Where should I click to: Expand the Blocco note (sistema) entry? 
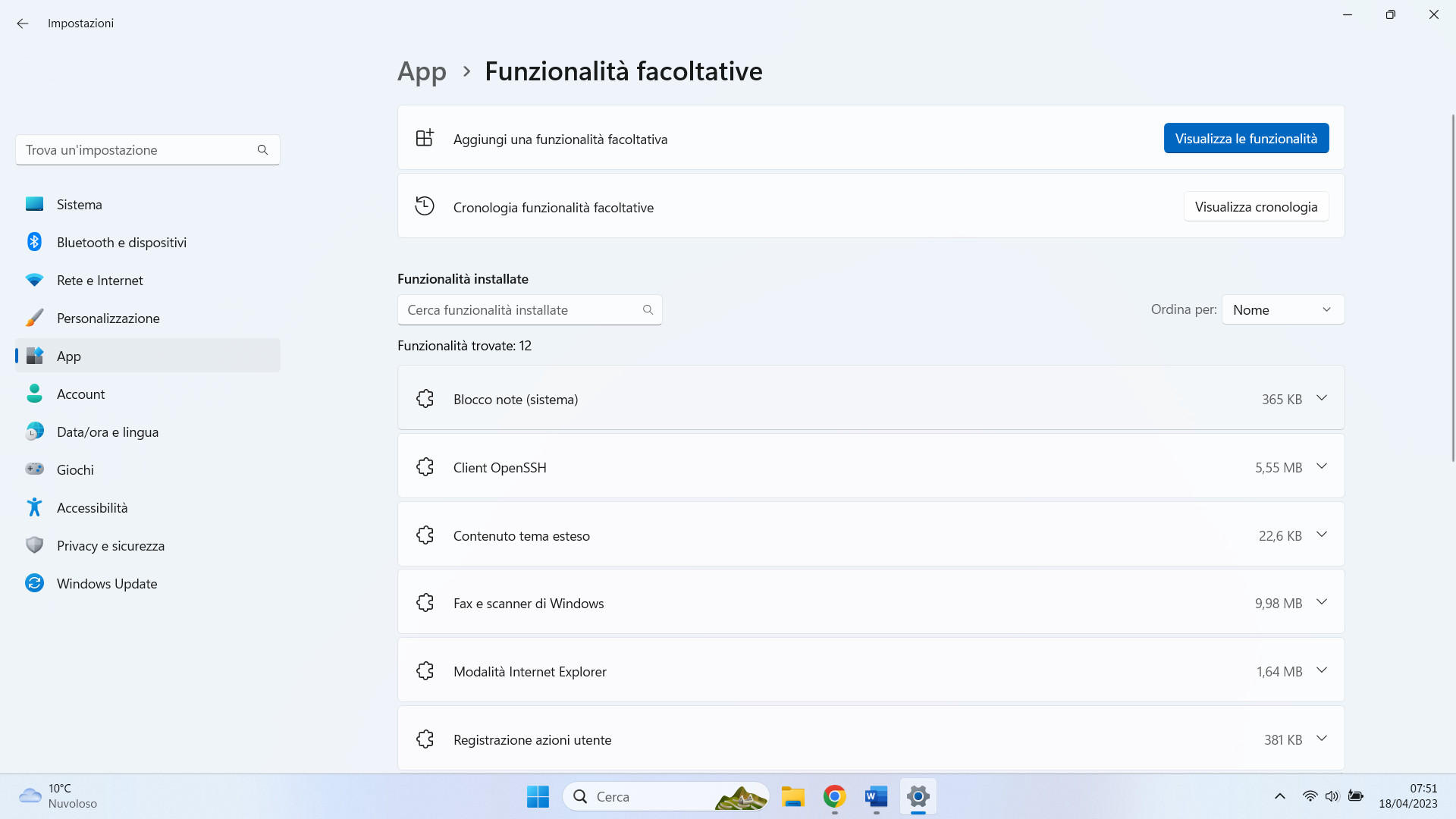click(x=1322, y=398)
